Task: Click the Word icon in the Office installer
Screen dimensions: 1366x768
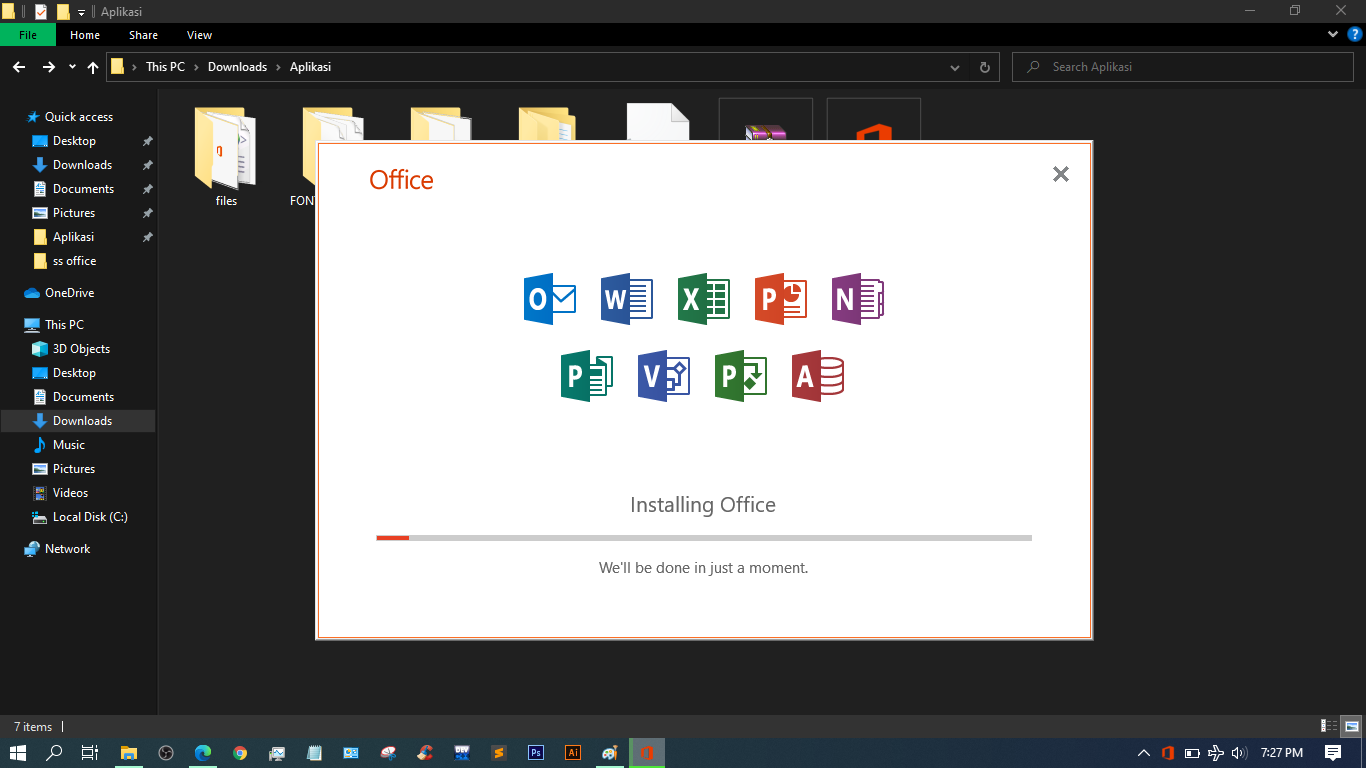Action: pos(627,299)
